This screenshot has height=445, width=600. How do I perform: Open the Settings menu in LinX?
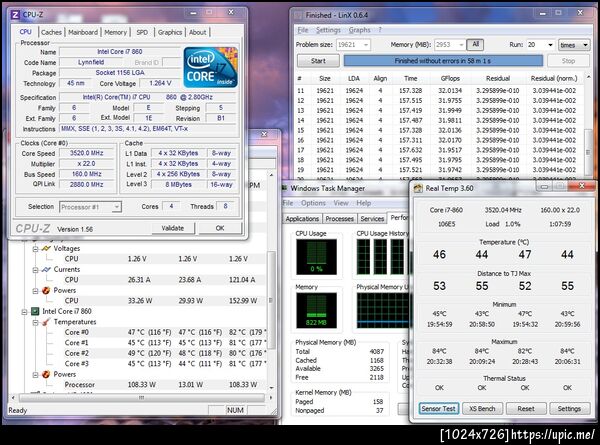tap(328, 30)
